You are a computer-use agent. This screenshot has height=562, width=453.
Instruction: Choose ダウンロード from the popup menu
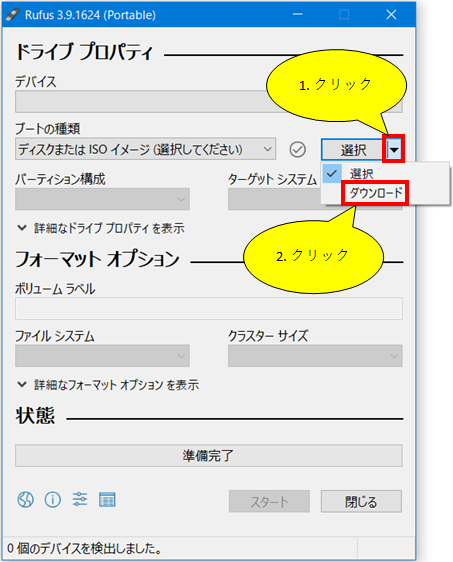(x=375, y=193)
